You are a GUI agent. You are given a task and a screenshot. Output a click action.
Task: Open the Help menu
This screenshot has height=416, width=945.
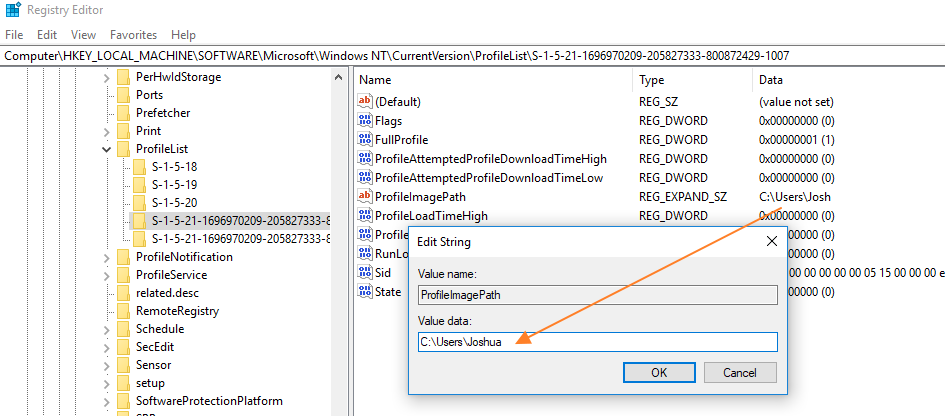click(183, 35)
